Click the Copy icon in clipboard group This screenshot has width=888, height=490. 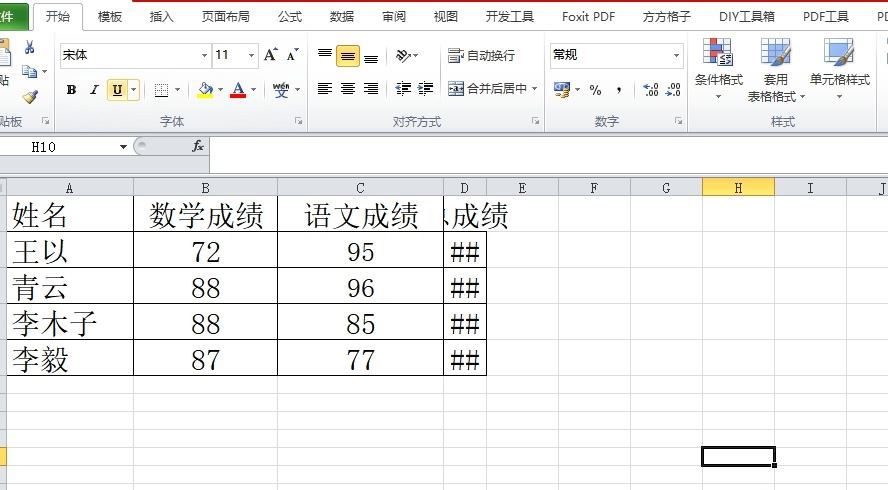[x=29, y=72]
